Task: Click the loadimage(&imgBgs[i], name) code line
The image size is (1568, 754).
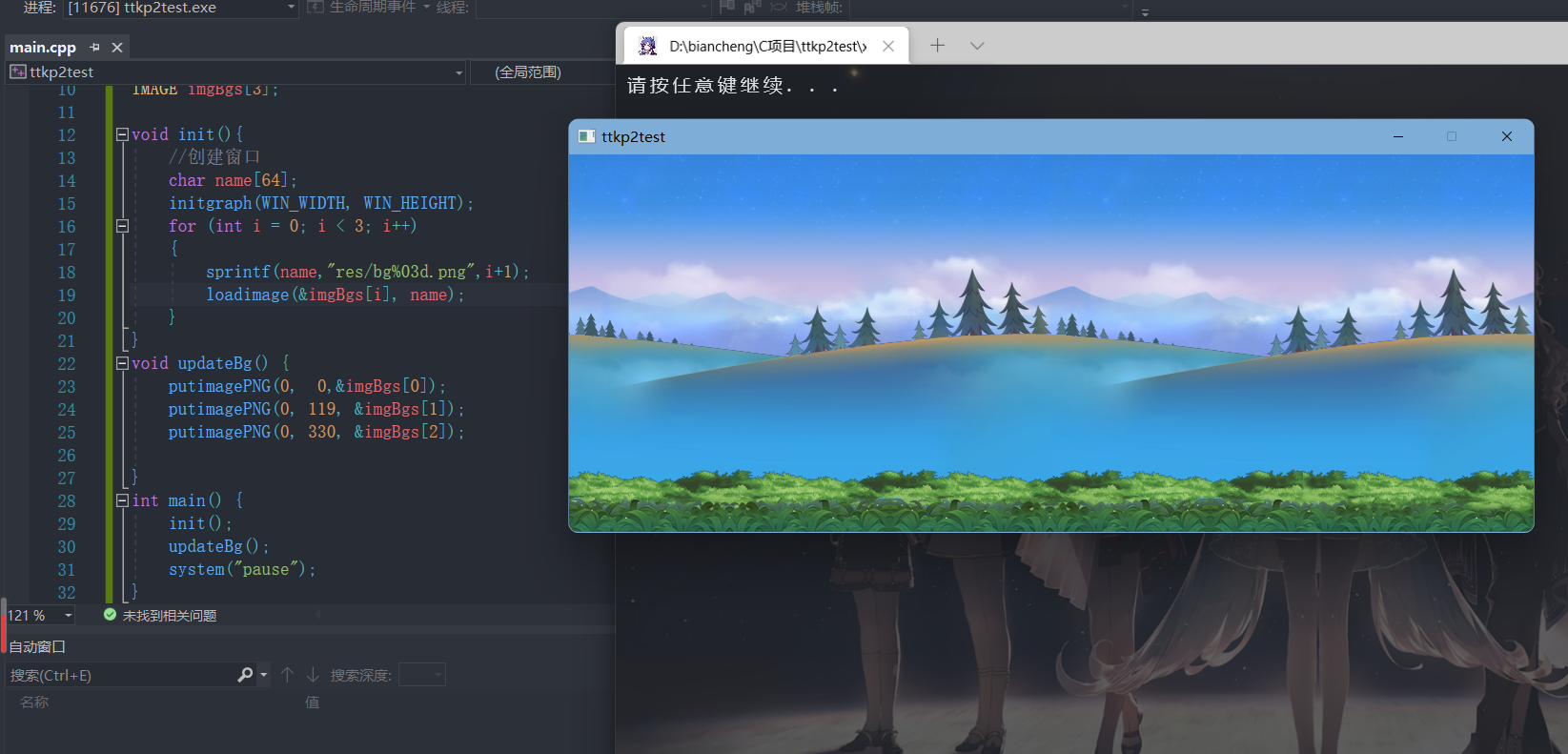Action: click(336, 295)
